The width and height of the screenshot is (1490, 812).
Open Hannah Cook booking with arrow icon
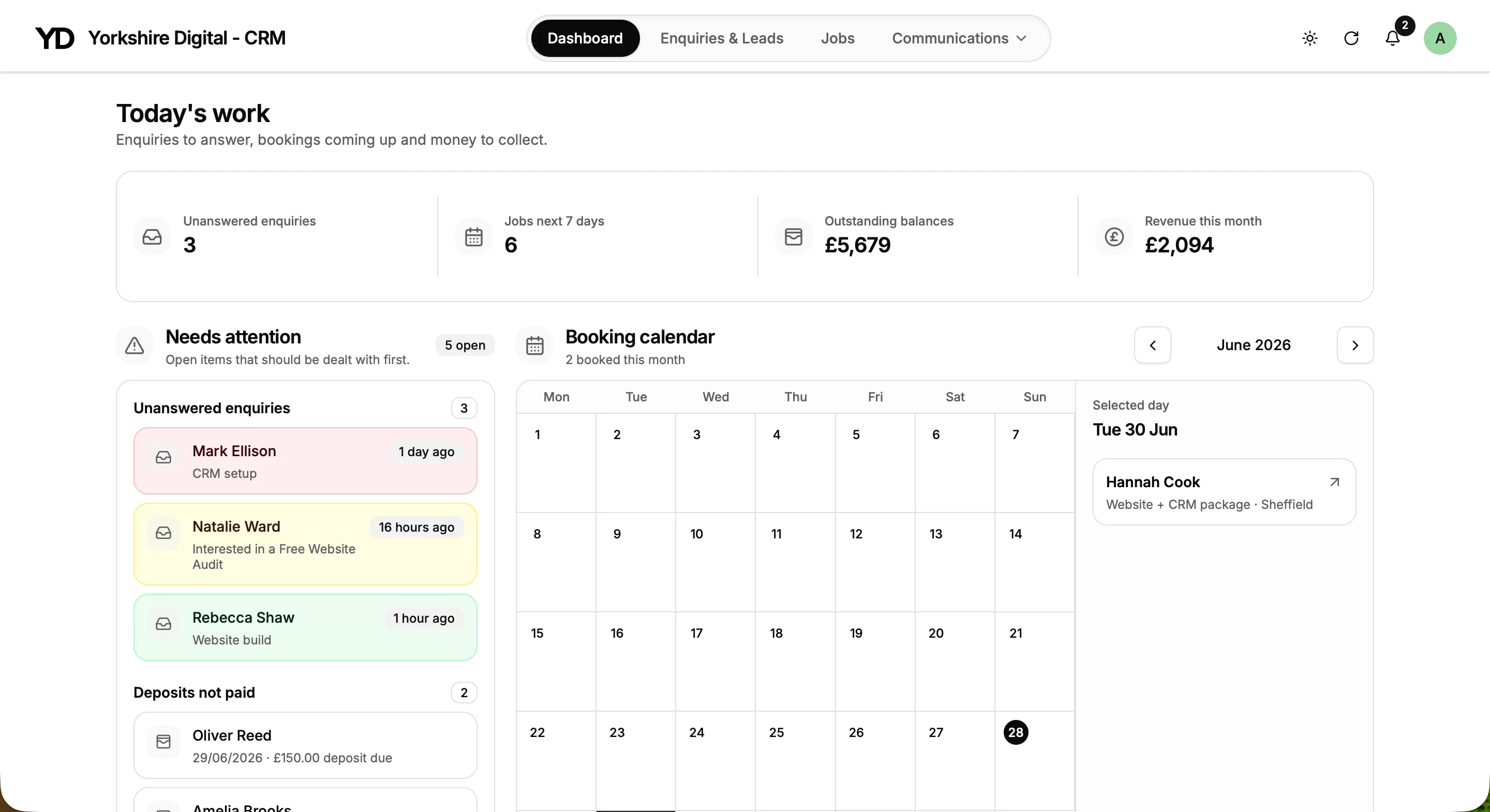[x=1334, y=483]
